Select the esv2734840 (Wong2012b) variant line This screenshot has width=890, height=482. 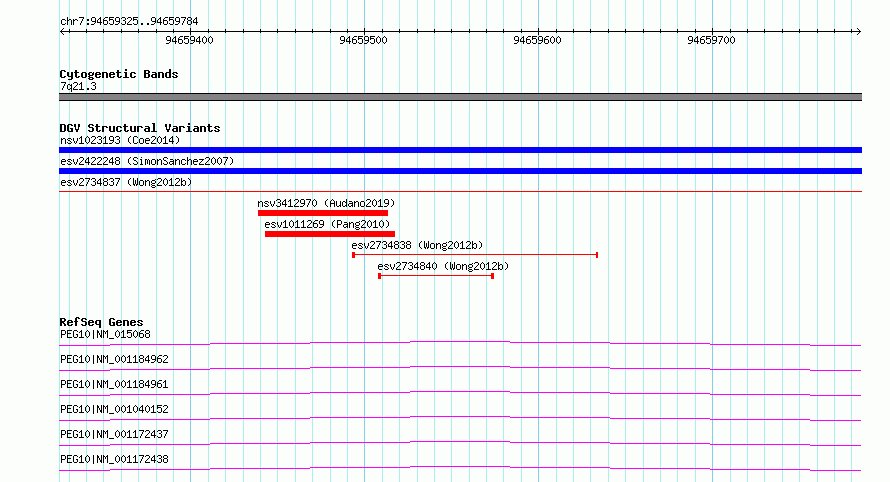(436, 276)
